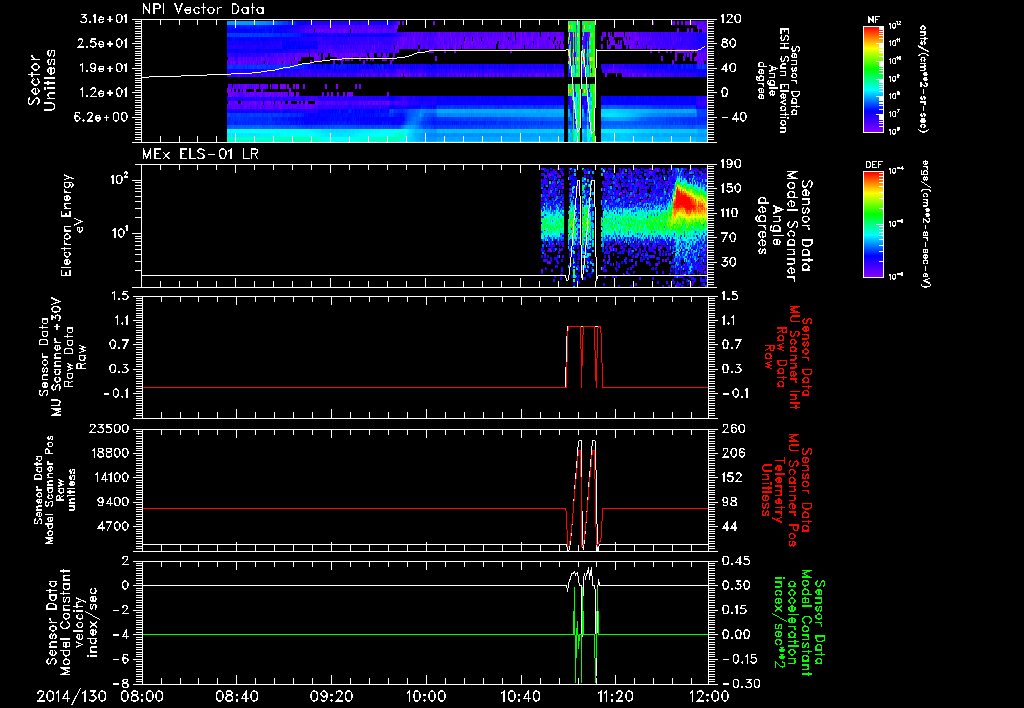Screen dimensions: 1024x708
Task: Click the "09:20" time tick label
Action: point(331,696)
